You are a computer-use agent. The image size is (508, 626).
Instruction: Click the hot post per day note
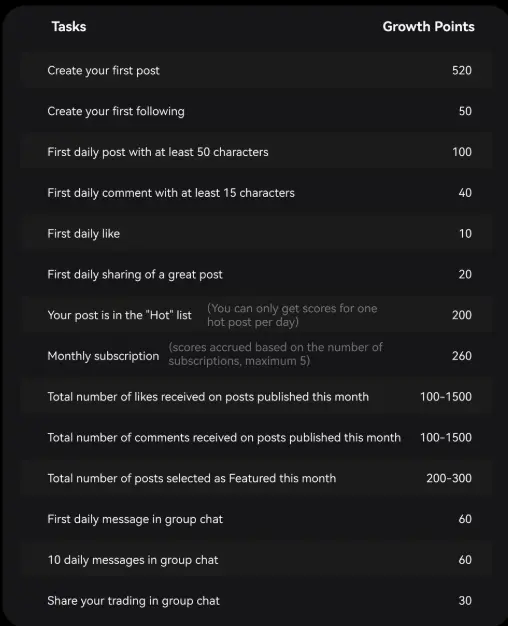point(292,315)
